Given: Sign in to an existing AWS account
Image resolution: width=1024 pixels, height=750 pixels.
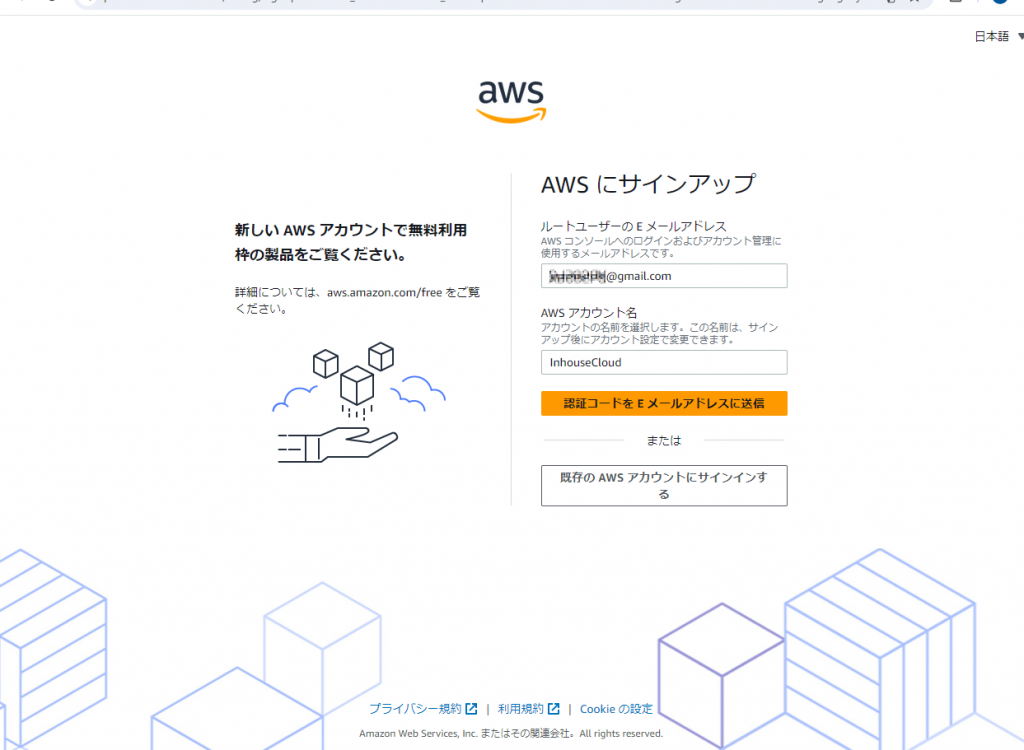Looking at the screenshot, I should click(x=664, y=485).
